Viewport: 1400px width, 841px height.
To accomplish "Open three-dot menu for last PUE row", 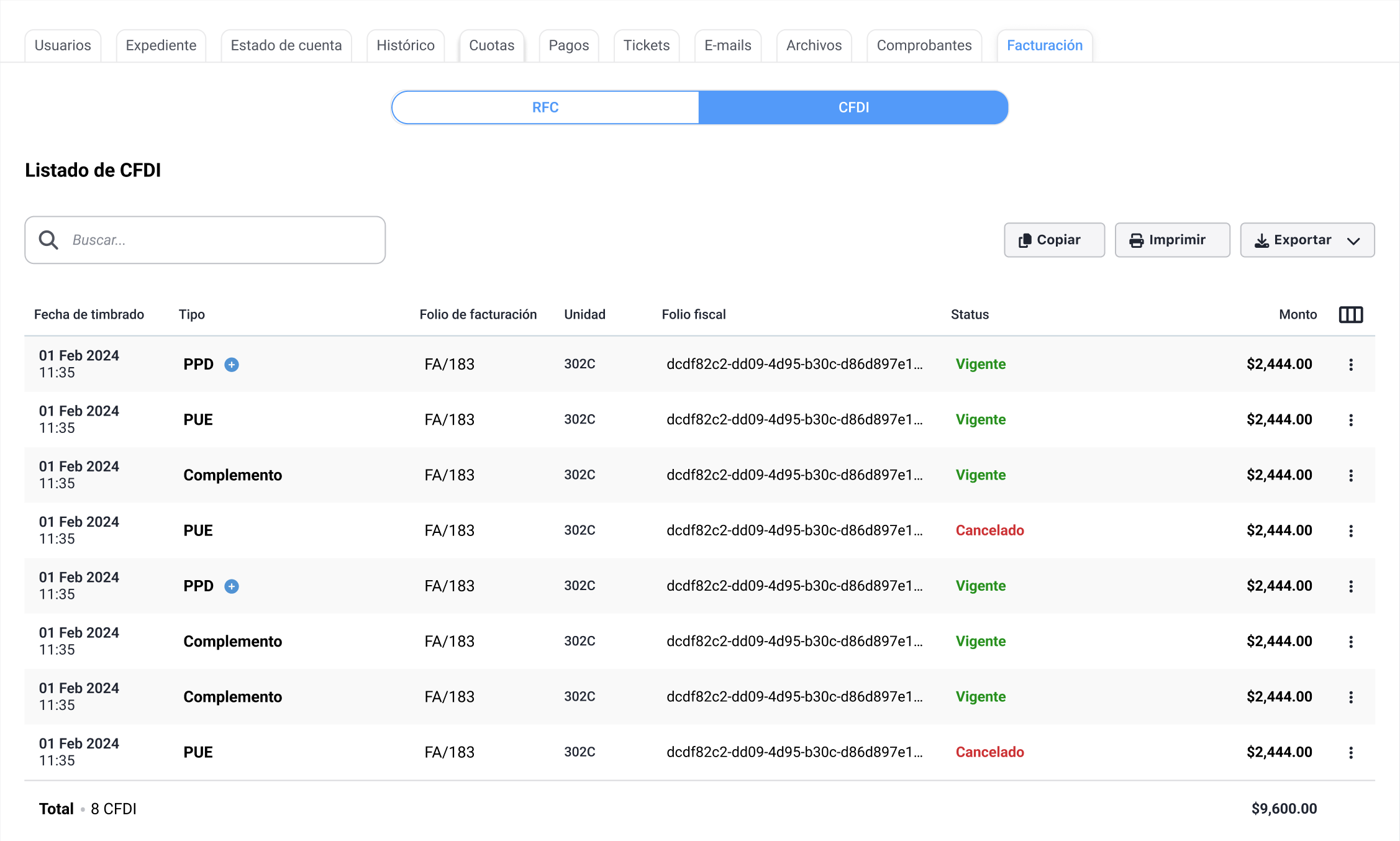I will 1350,752.
